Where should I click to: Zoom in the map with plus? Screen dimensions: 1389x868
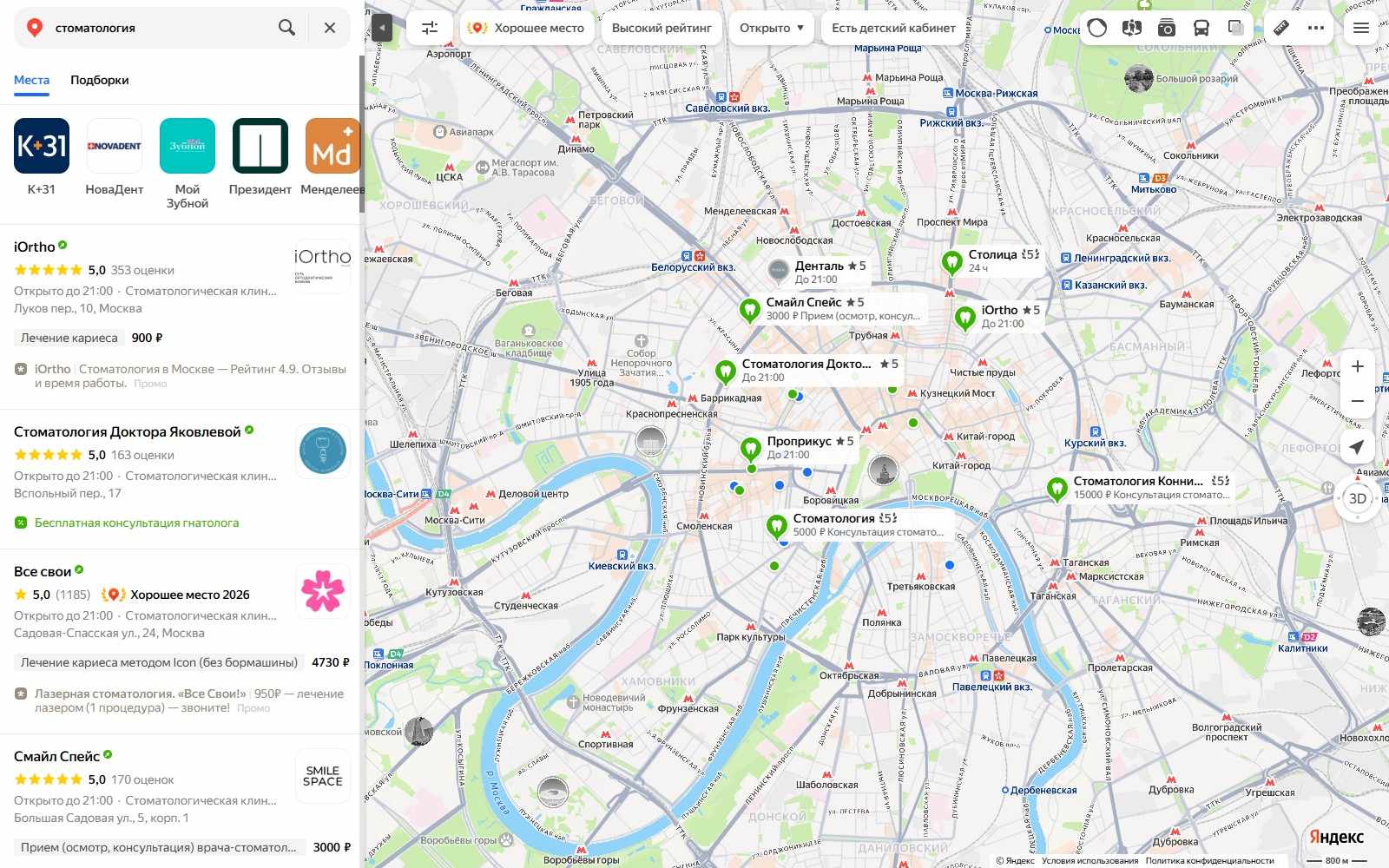coord(1357,366)
